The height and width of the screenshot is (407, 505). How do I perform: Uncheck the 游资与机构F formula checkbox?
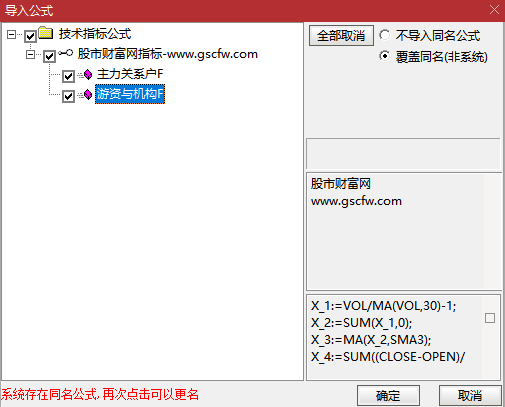point(68,96)
